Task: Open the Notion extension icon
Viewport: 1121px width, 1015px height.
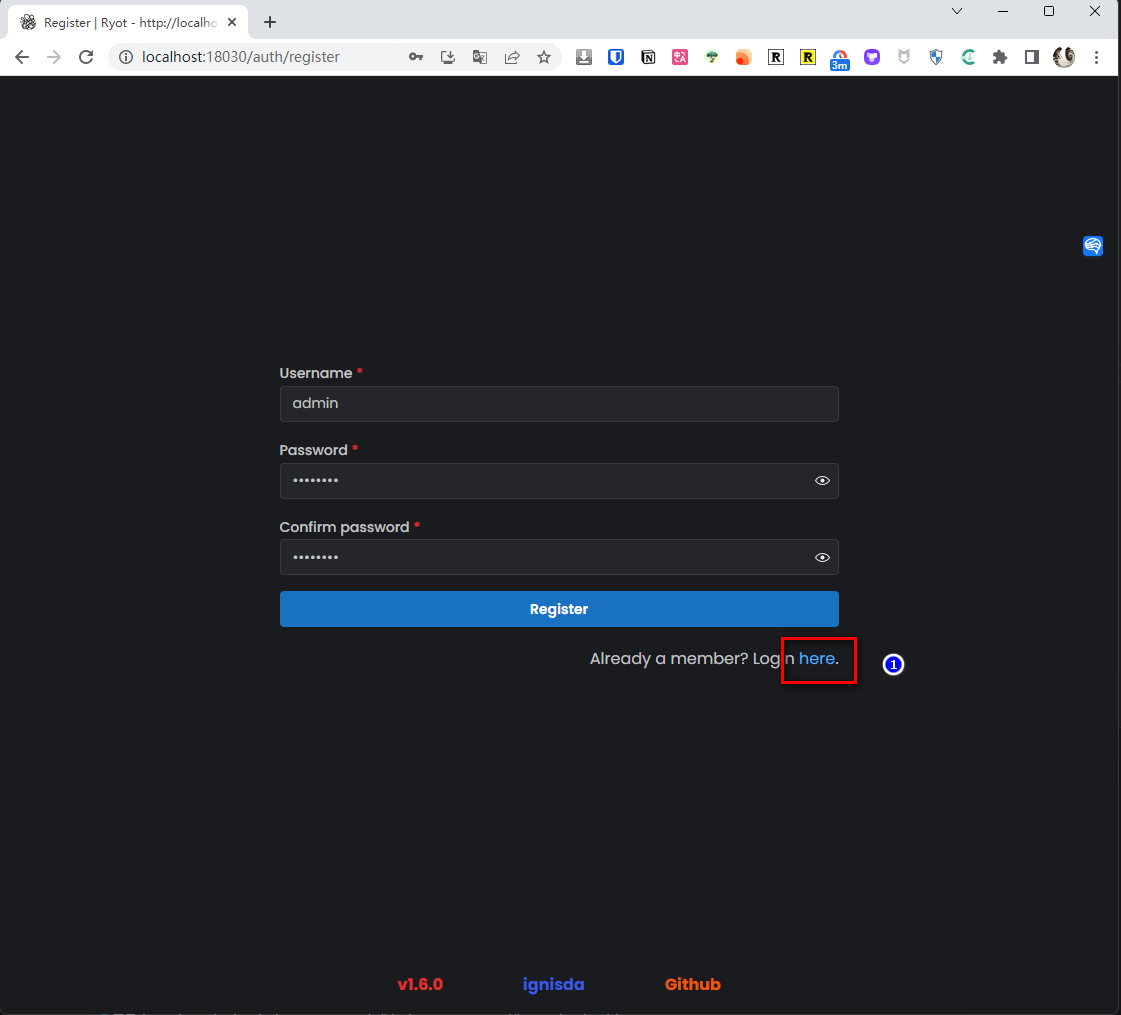Action: click(648, 58)
